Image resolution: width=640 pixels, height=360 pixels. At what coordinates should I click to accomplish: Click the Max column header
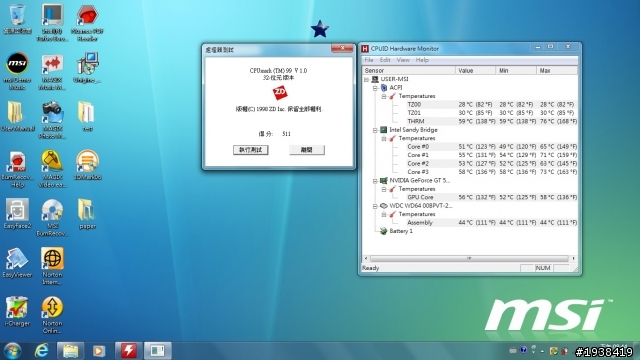click(x=557, y=70)
